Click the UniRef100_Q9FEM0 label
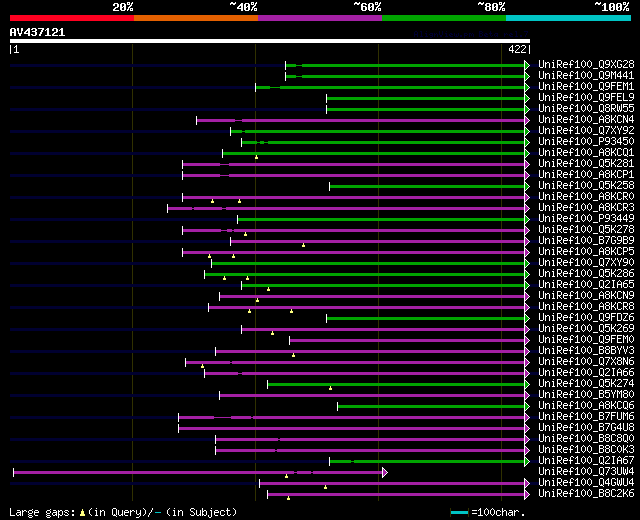640x520 pixels. pyautogui.click(x=586, y=340)
